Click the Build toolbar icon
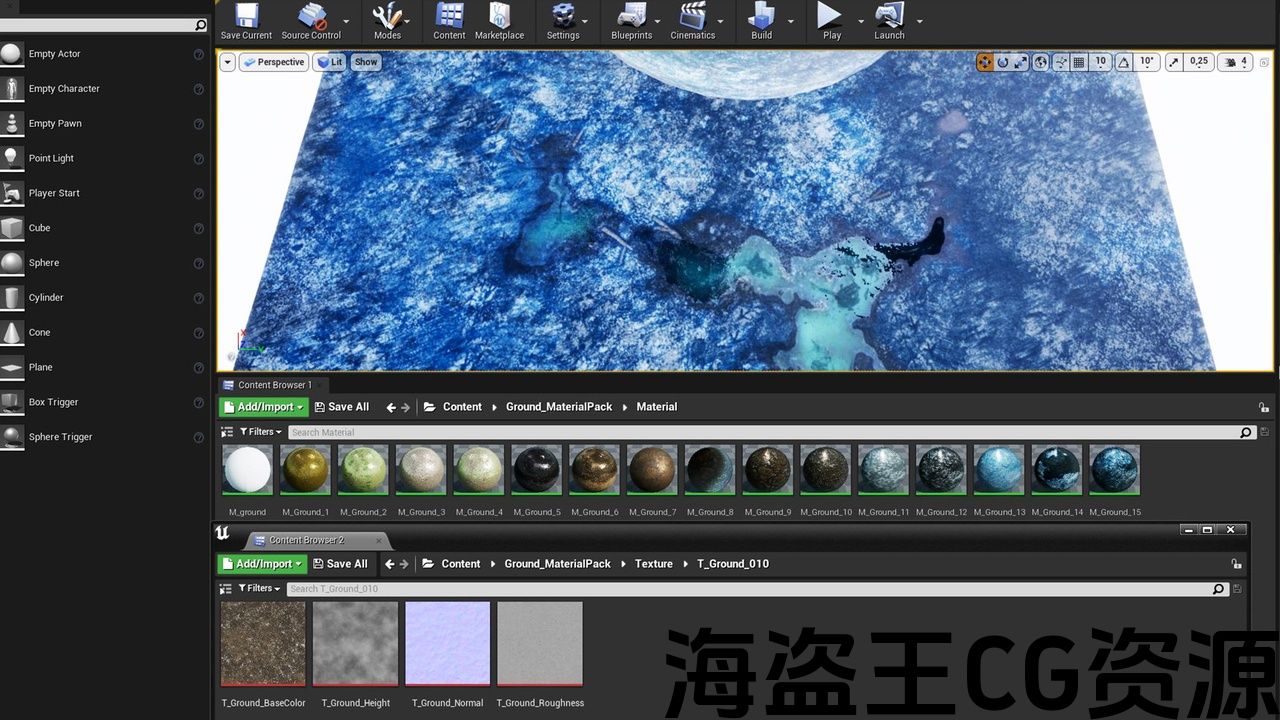 pyautogui.click(x=761, y=17)
